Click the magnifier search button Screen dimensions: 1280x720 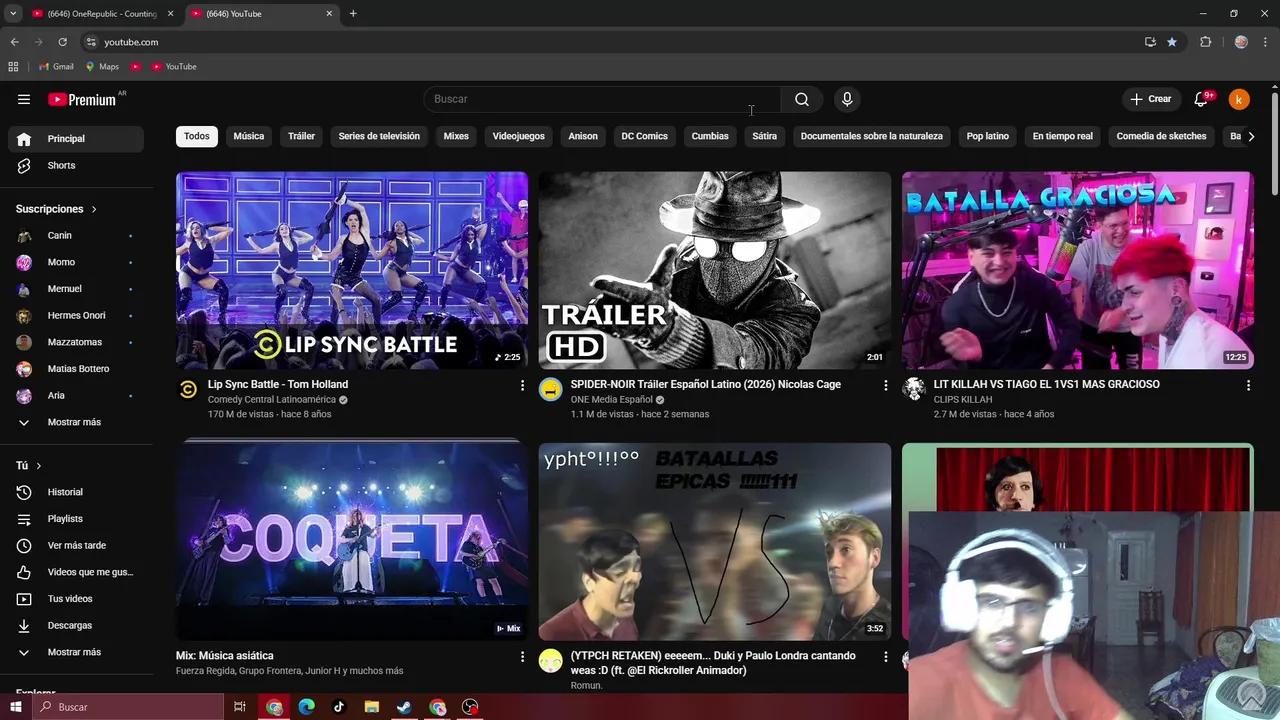(x=802, y=99)
